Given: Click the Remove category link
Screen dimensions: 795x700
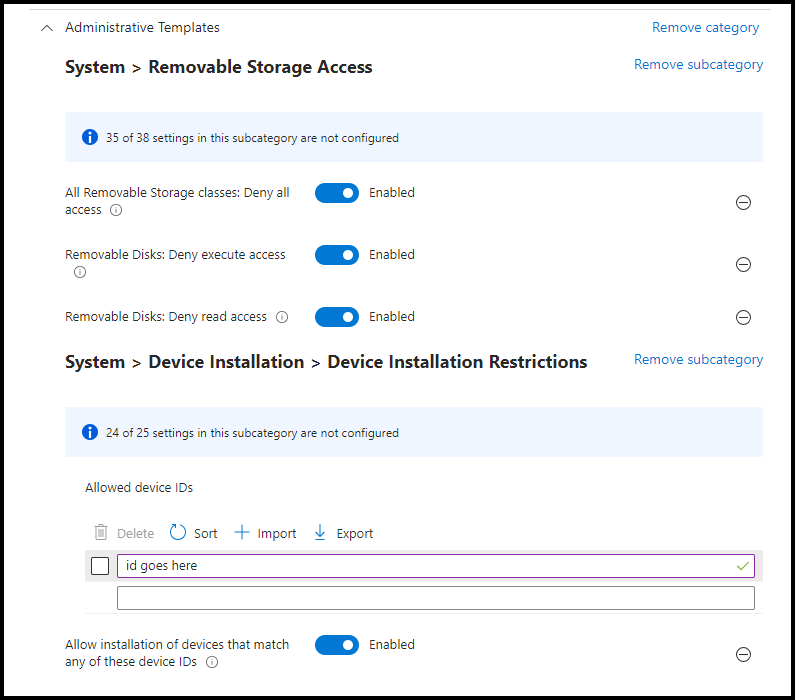Looking at the screenshot, I should click(705, 27).
